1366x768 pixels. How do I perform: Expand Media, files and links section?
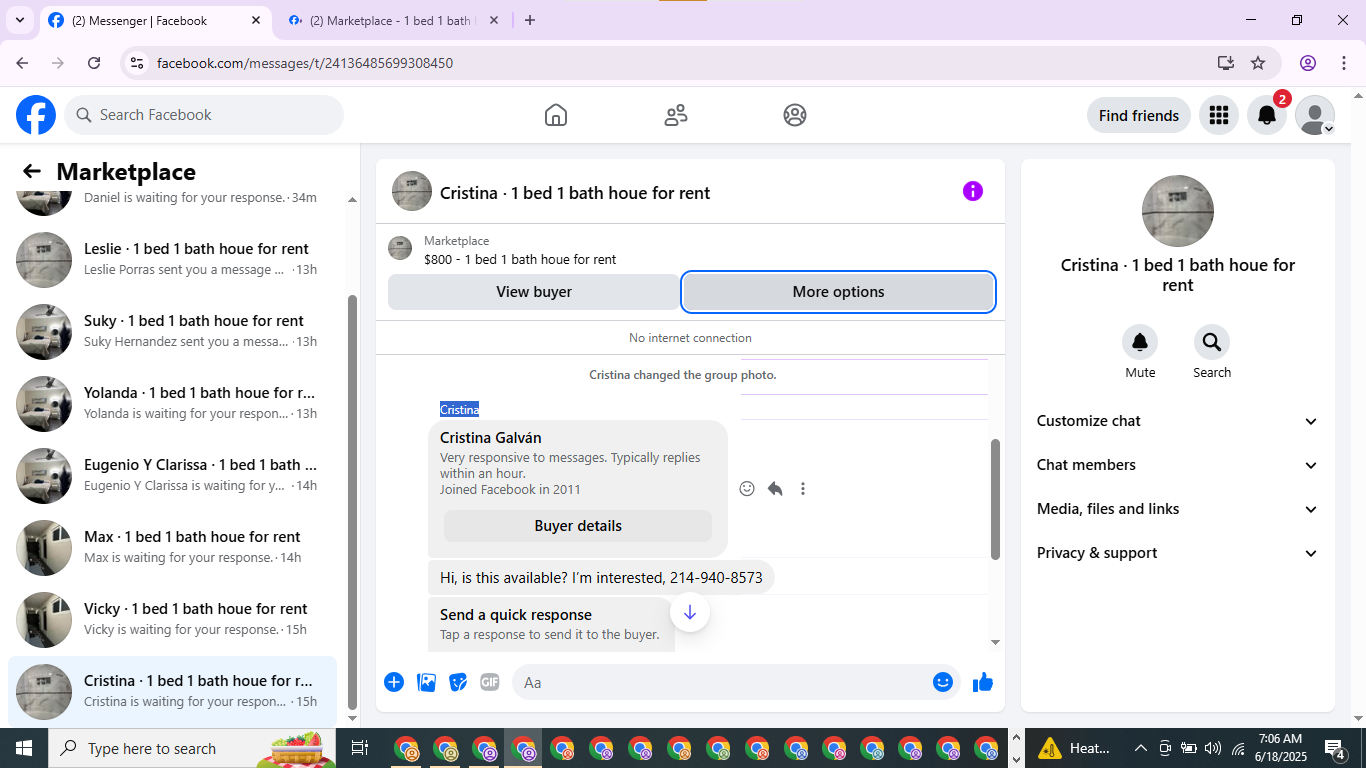tap(1178, 509)
